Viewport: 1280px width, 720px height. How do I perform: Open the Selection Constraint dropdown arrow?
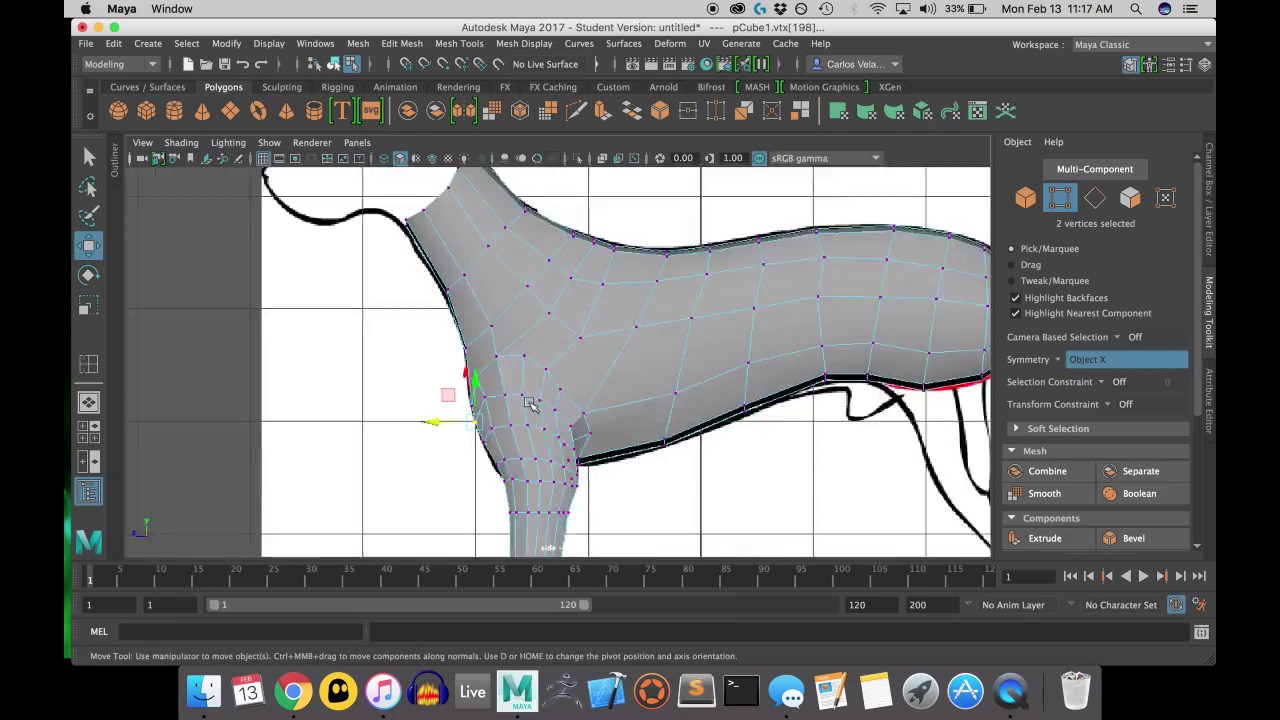[x=1101, y=382]
